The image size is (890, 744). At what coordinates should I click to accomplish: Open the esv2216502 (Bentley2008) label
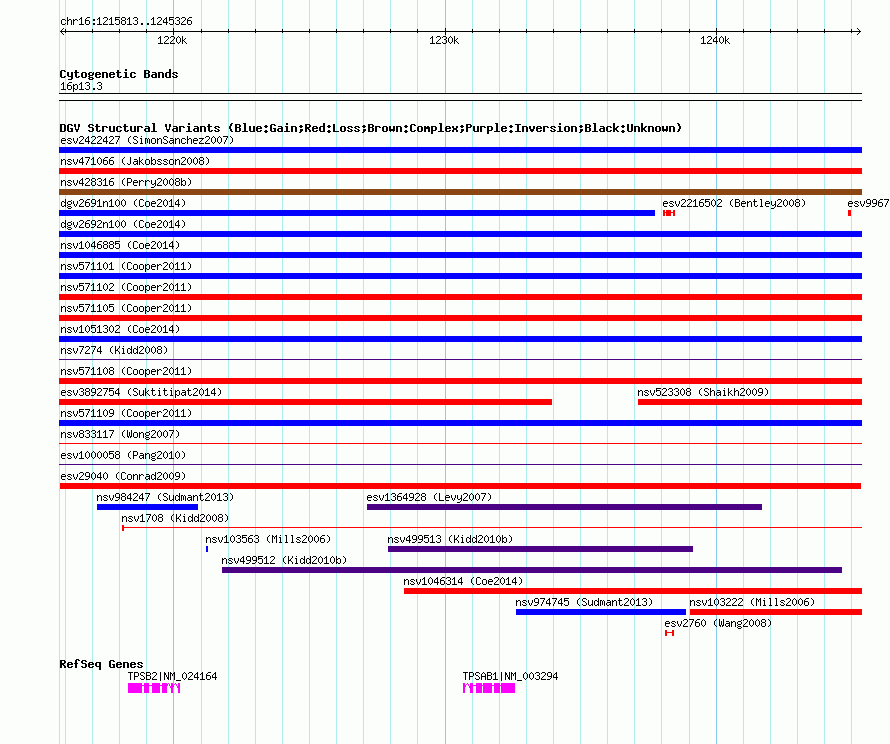(x=734, y=203)
